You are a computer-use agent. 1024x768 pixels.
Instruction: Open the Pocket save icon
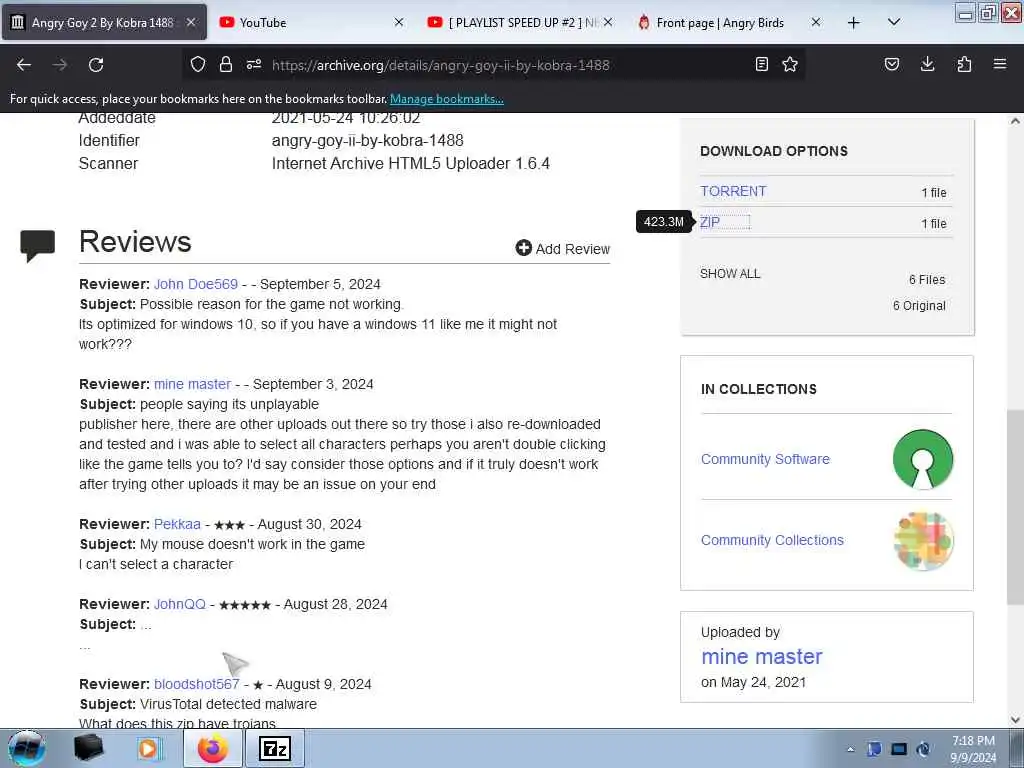(x=892, y=64)
